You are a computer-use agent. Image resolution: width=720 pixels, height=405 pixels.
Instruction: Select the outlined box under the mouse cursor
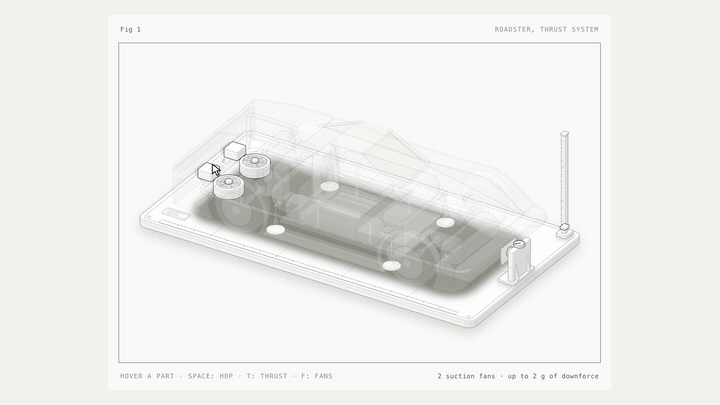coord(208,172)
